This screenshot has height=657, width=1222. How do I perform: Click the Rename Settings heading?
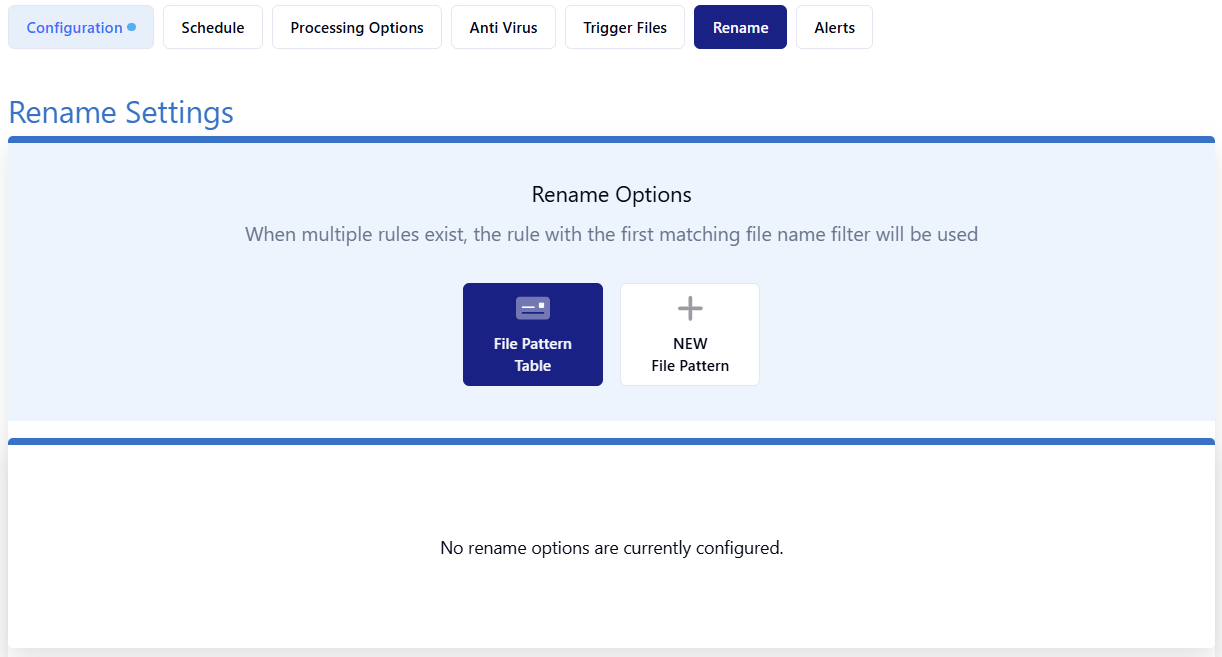pyautogui.click(x=121, y=112)
